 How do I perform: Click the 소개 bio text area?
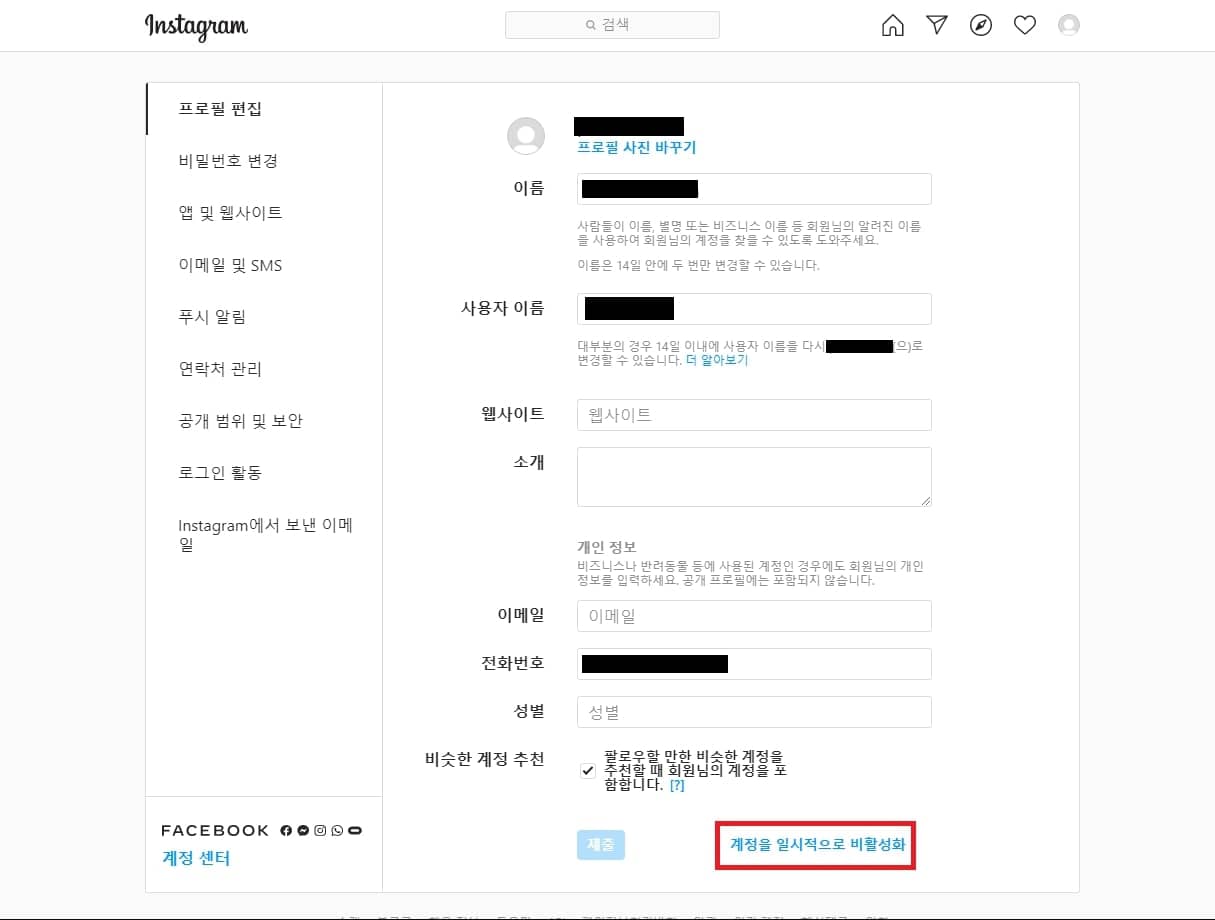(x=754, y=477)
